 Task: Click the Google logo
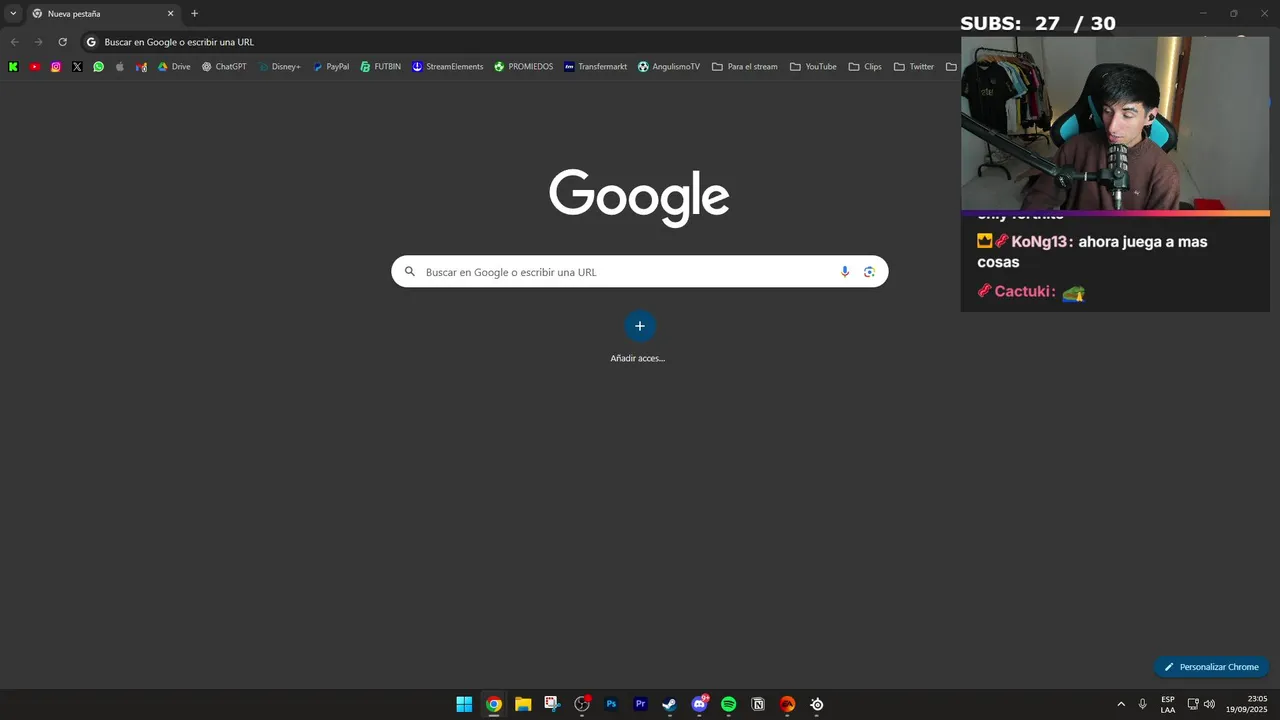[x=639, y=197]
